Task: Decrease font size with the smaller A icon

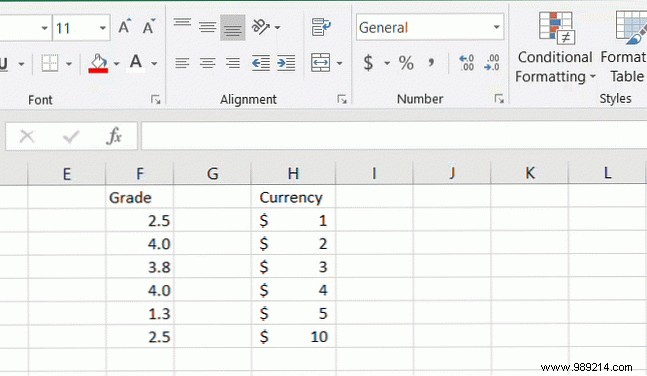Action: coord(149,27)
